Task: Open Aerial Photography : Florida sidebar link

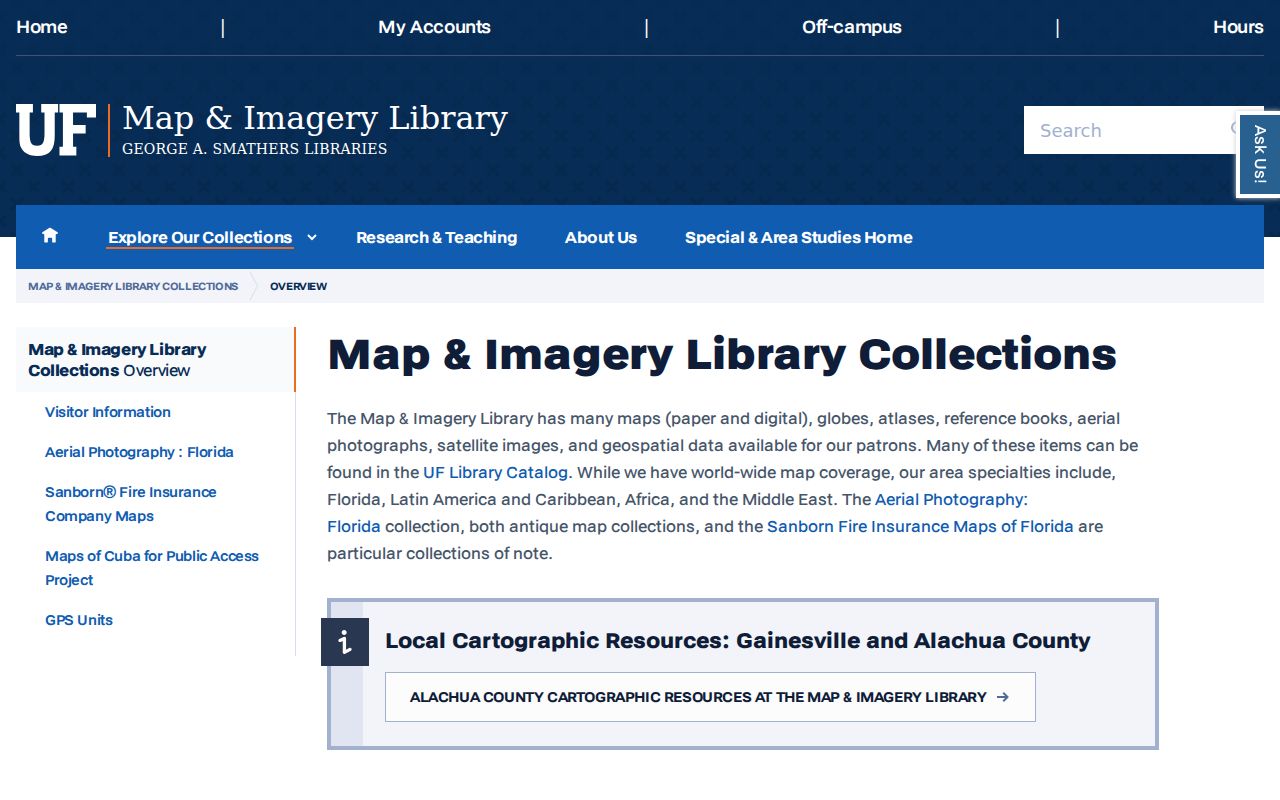Action: tap(139, 452)
